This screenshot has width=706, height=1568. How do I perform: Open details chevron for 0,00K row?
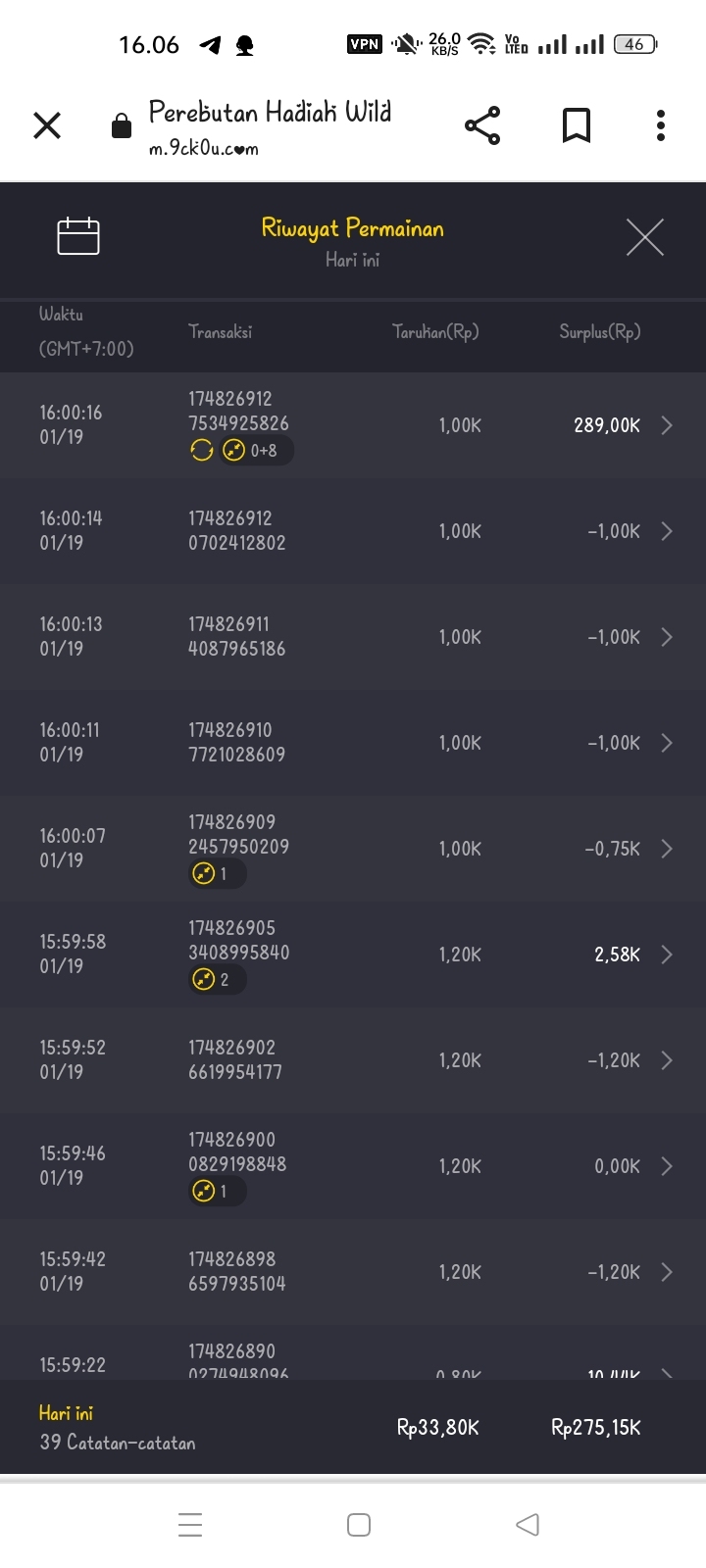(x=667, y=1166)
